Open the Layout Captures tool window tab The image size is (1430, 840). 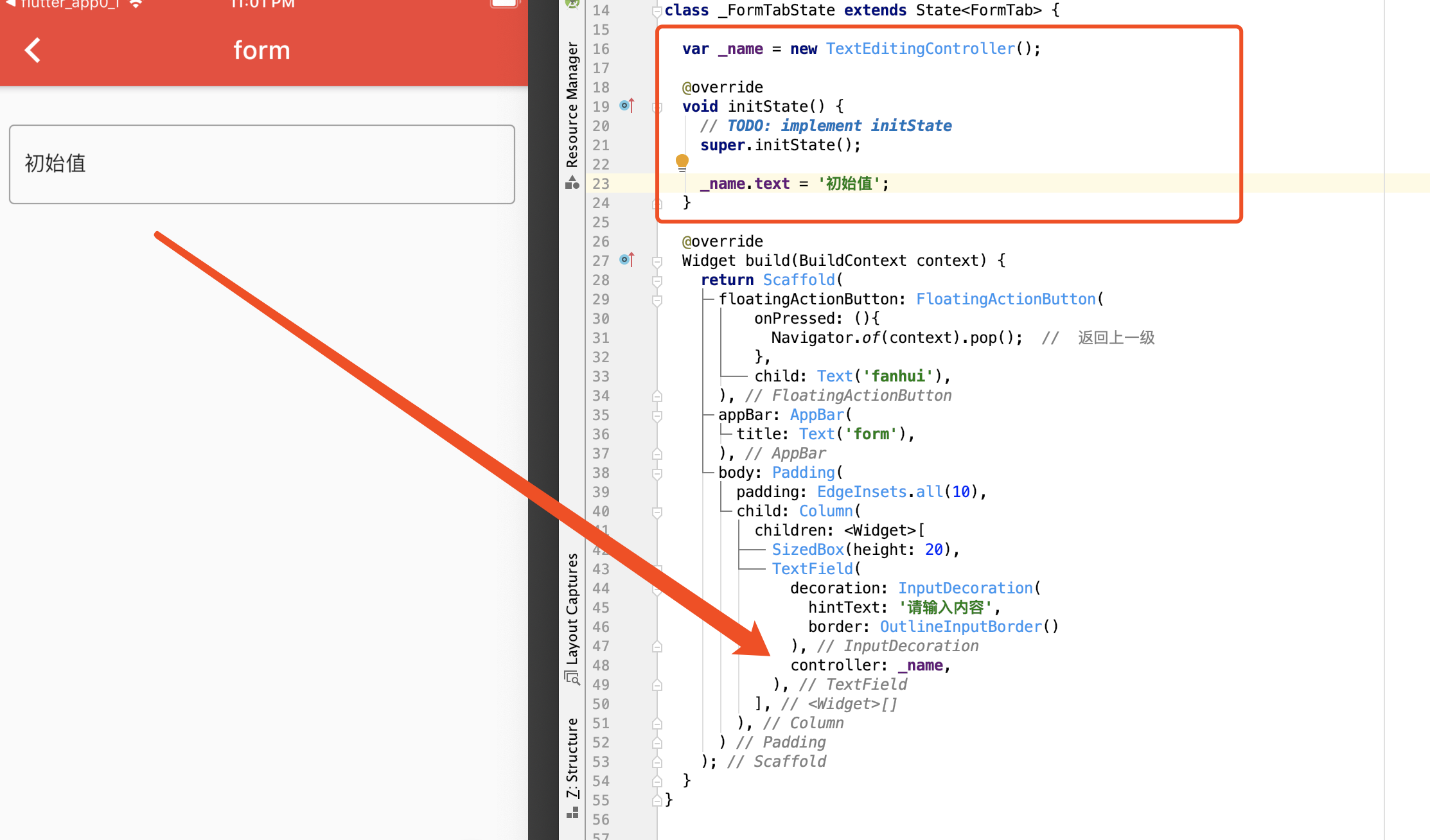(x=572, y=608)
